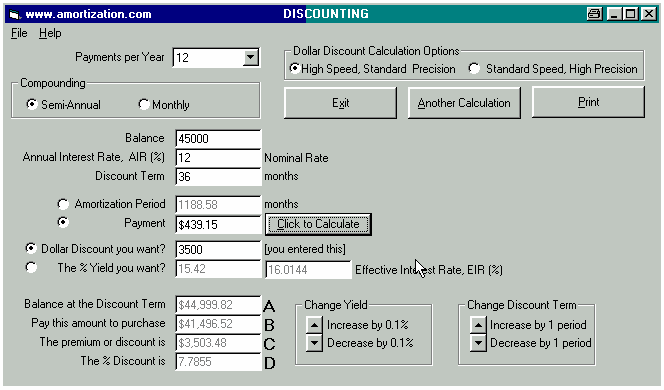
Task: Click the Another Calculation button
Action: (x=464, y=103)
